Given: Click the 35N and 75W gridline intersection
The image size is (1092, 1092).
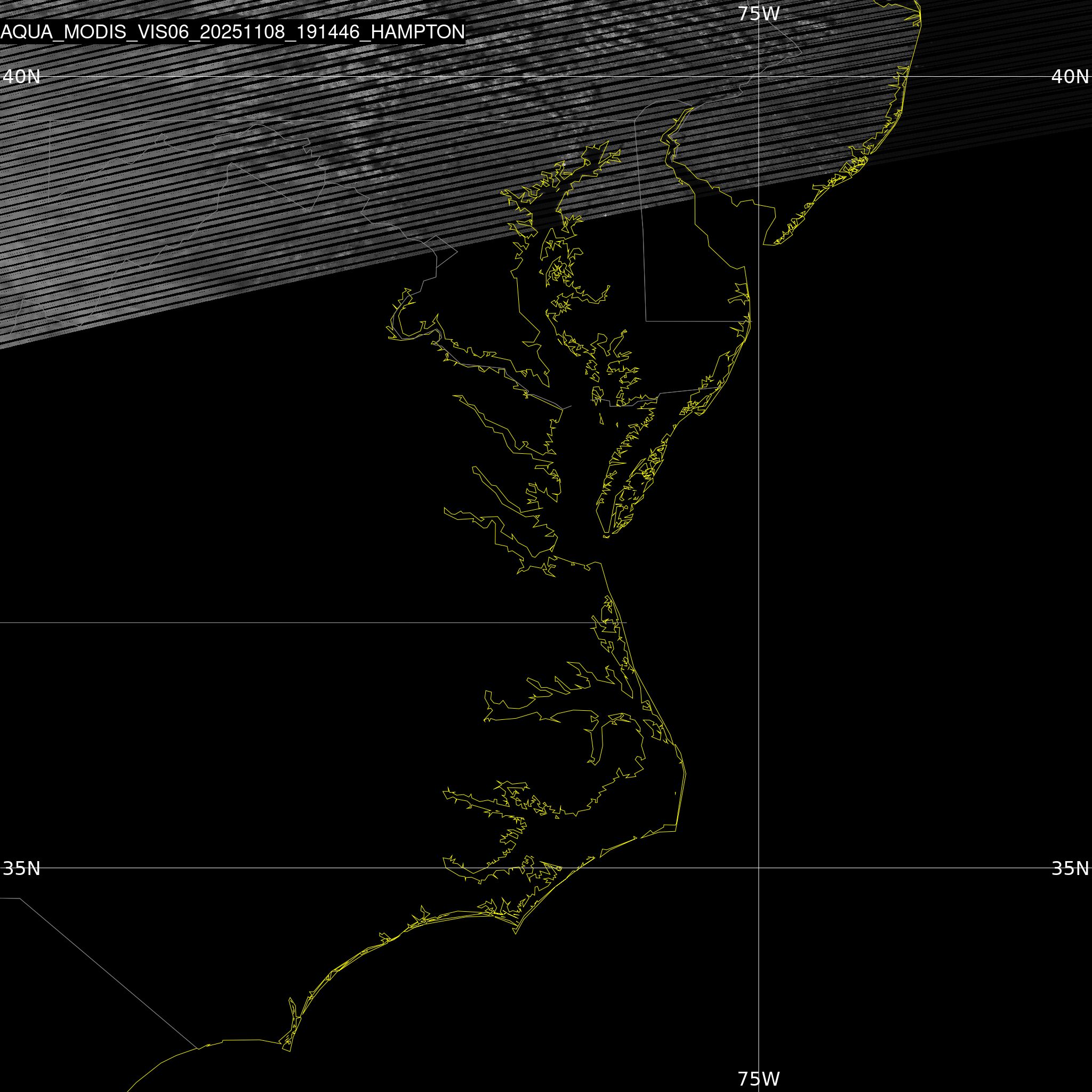Looking at the screenshot, I should pyautogui.click(x=759, y=868).
